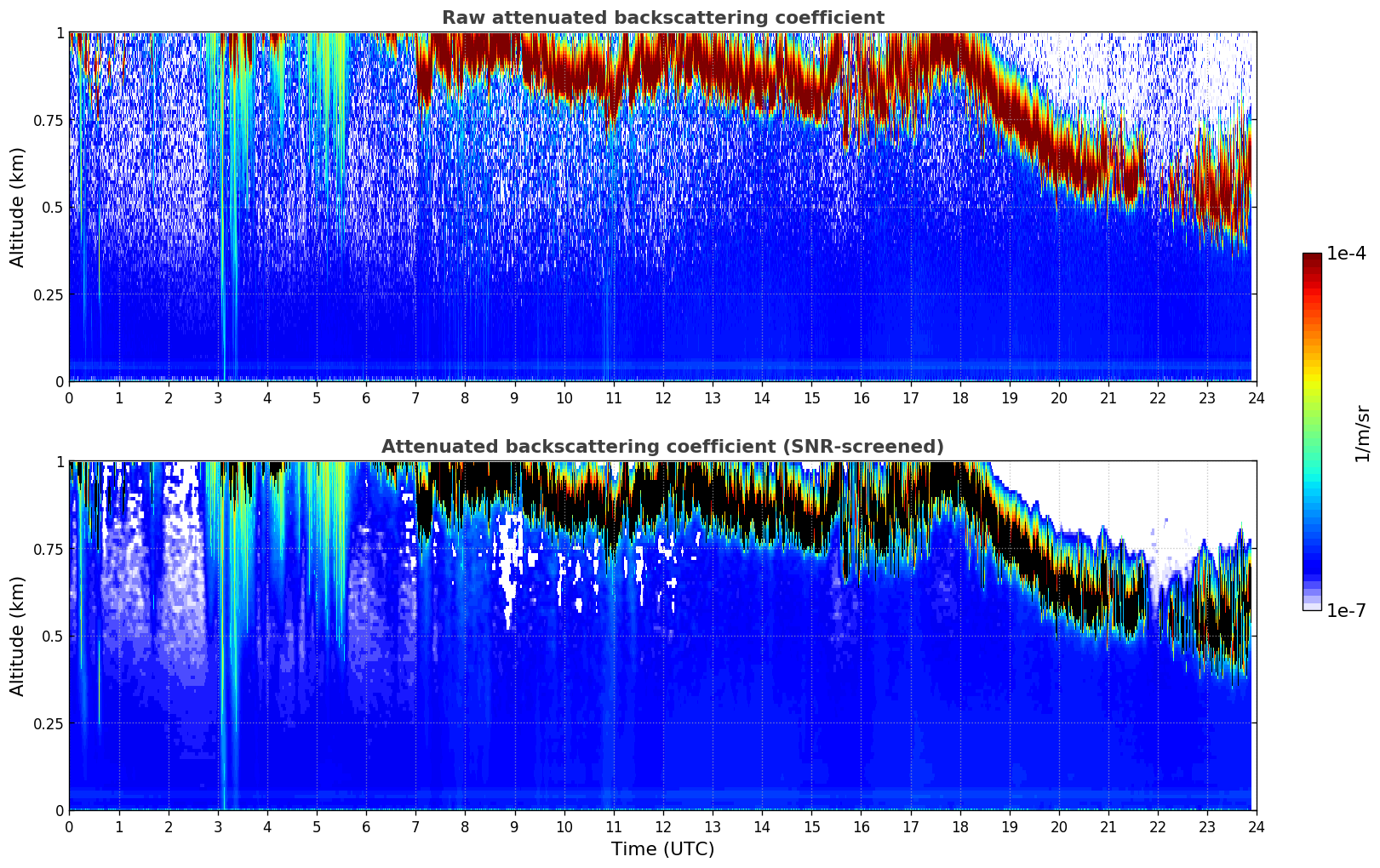
Task: Click the bottom plot's 'Altitude (km)' axis label
Action: [18, 636]
